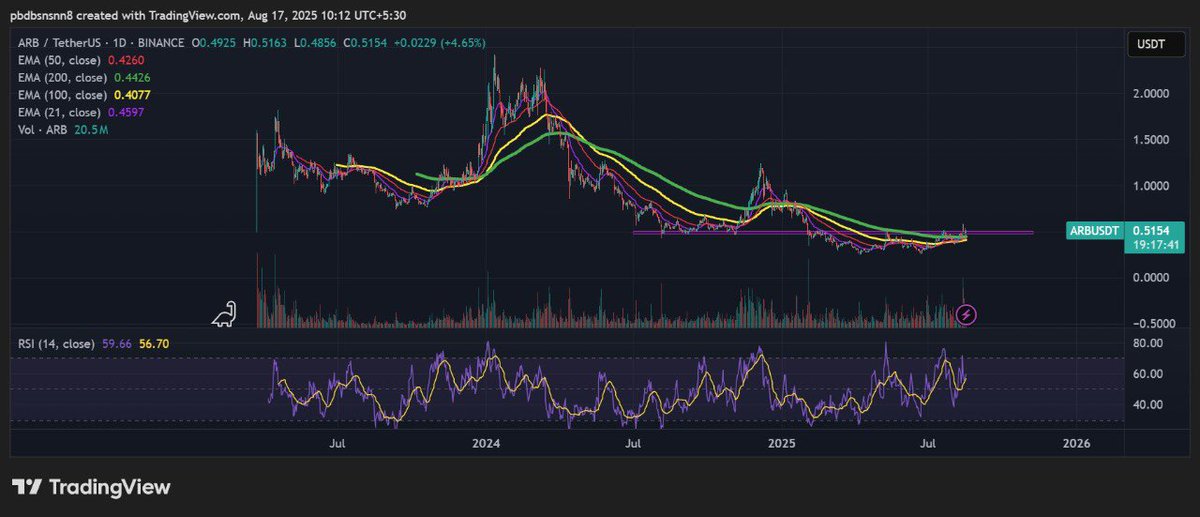Viewport: 1200px width, 517px height.
Task: Click the 2026 label on time axis
Action: click(1076, 442)
